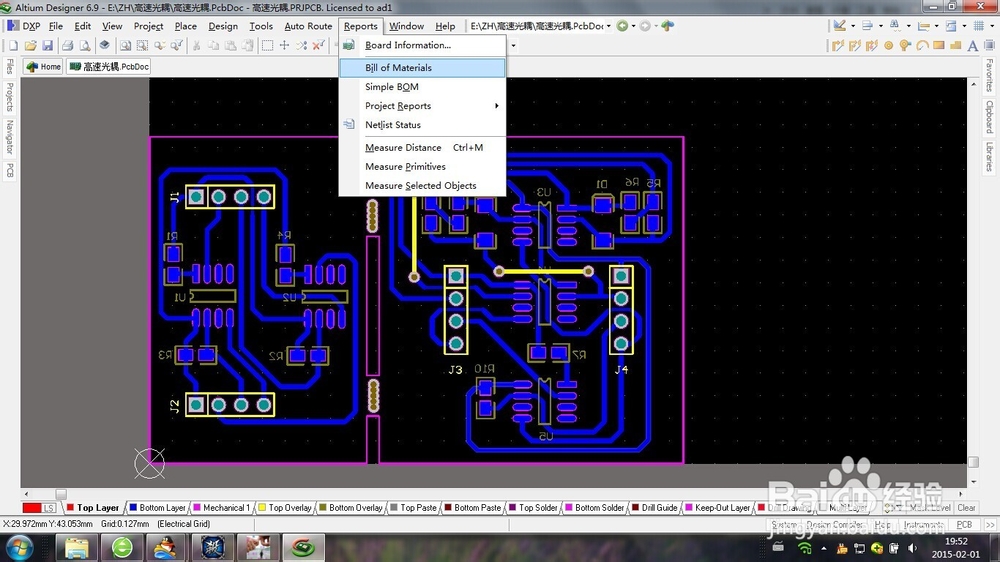Place a via tool
The image size is (1000, 562).
coord(905,45)
